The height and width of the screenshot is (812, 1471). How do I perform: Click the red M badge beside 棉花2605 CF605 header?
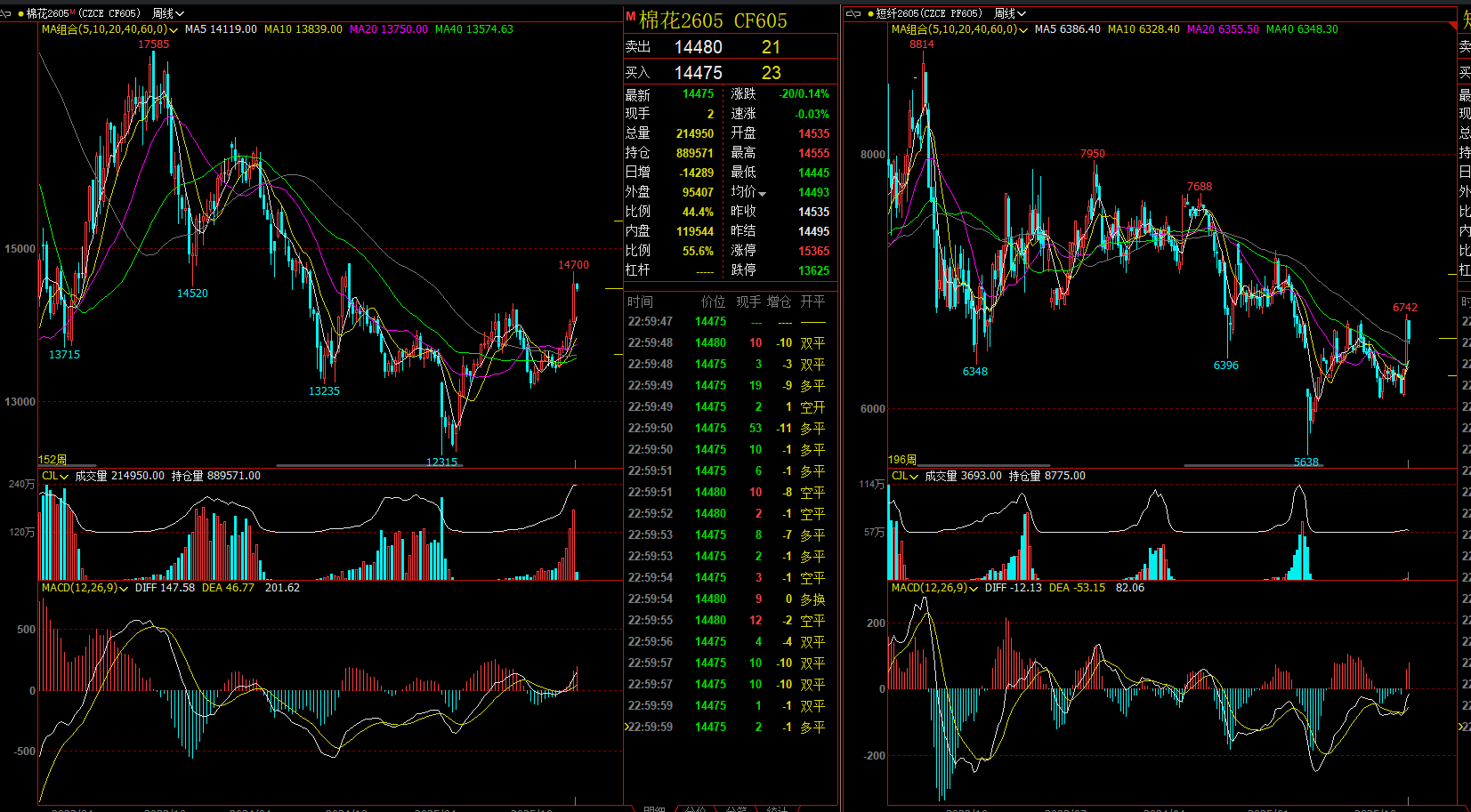click(630, 17)
